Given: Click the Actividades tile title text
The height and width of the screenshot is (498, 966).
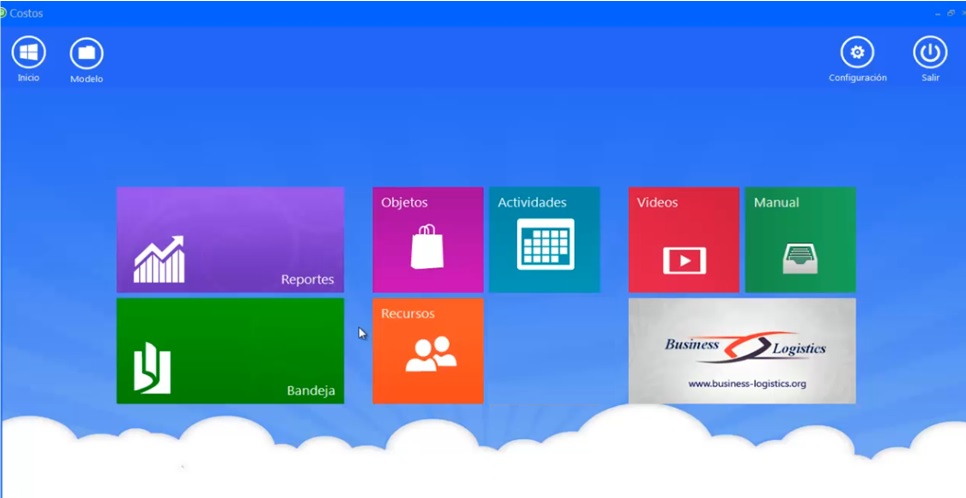Looking at the screenshot, I should pyautogui.click(x=532, y=203).
